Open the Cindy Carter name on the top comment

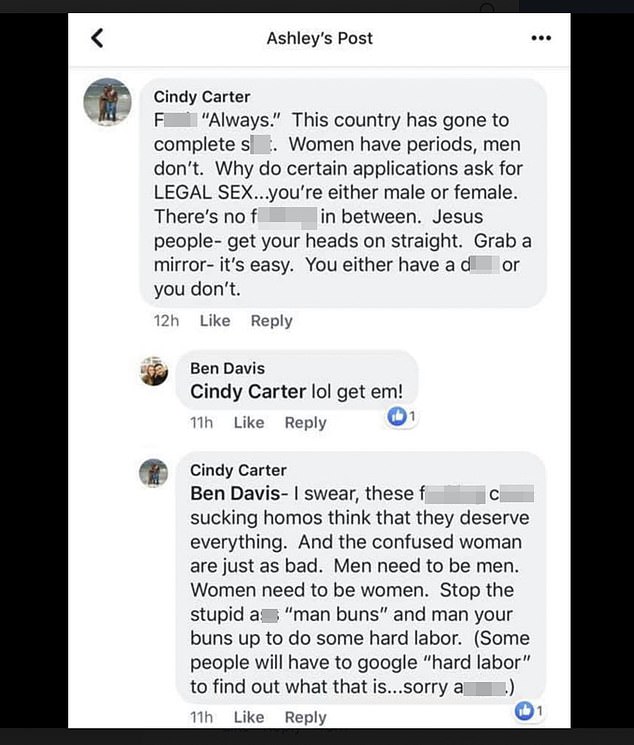pyautogui.click(x=201, y=97)
